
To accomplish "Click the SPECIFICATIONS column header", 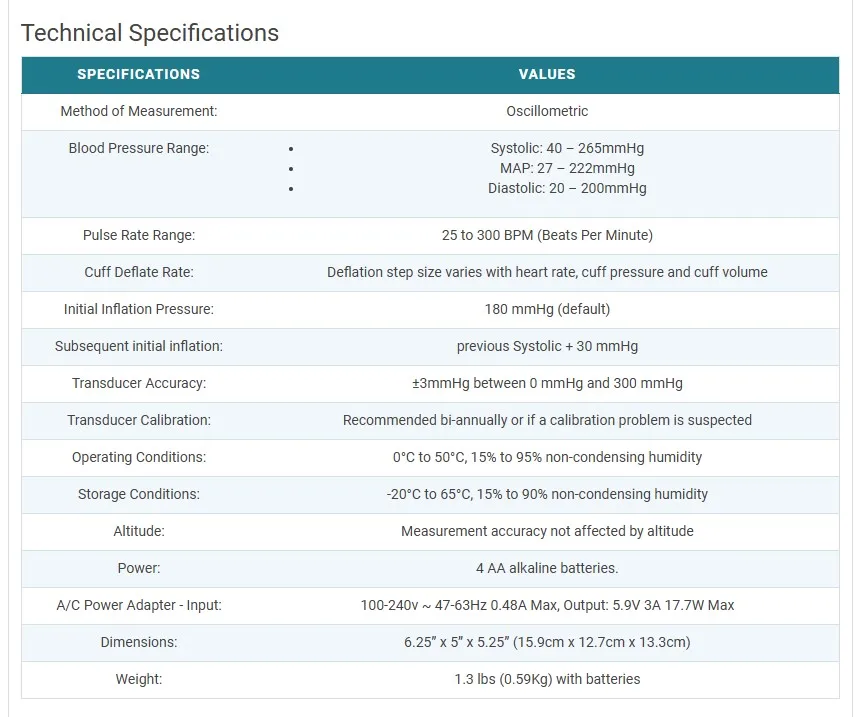I will pyautogui.click(x=138, y=74).
